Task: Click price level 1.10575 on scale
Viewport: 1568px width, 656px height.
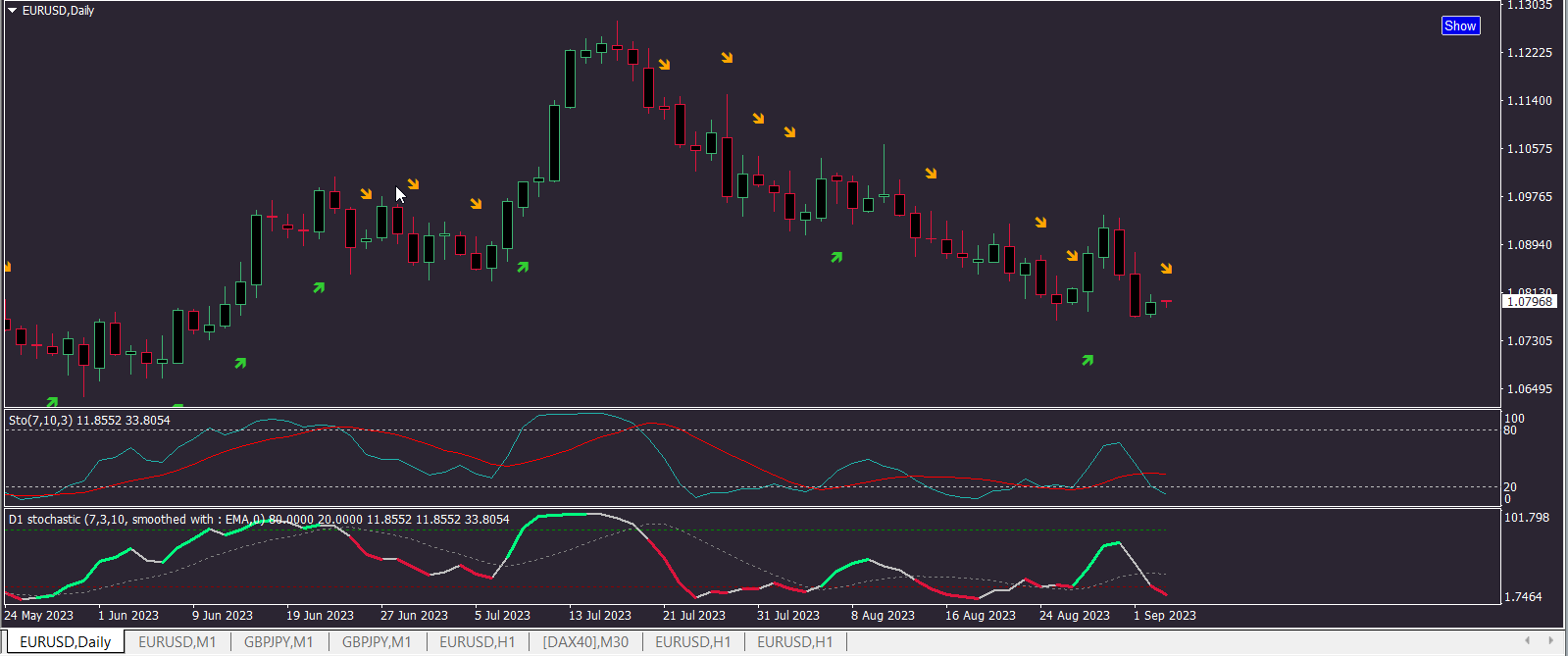Action: (x=1530, y=149)
